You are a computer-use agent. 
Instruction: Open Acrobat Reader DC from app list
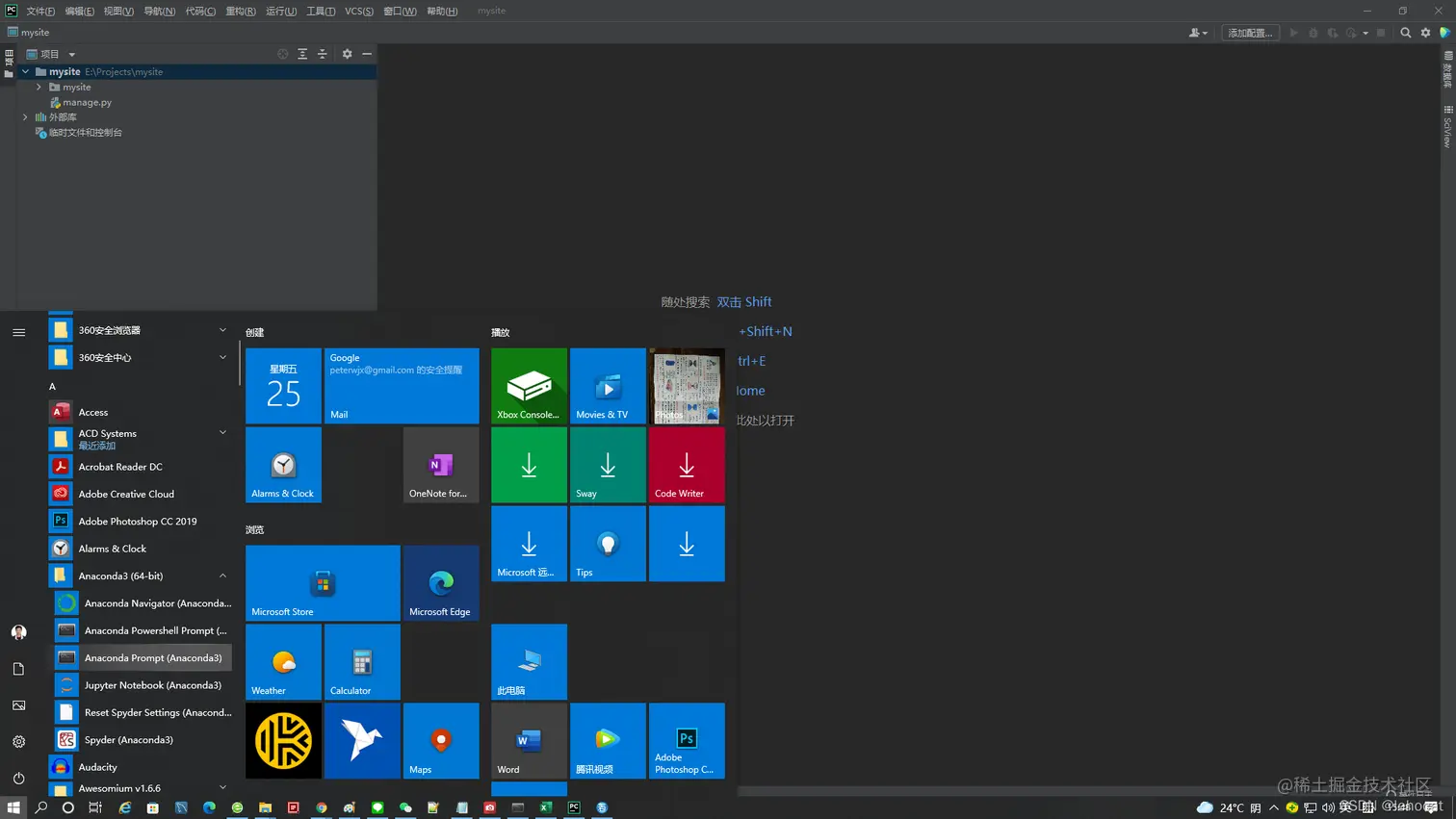point(140,467)
